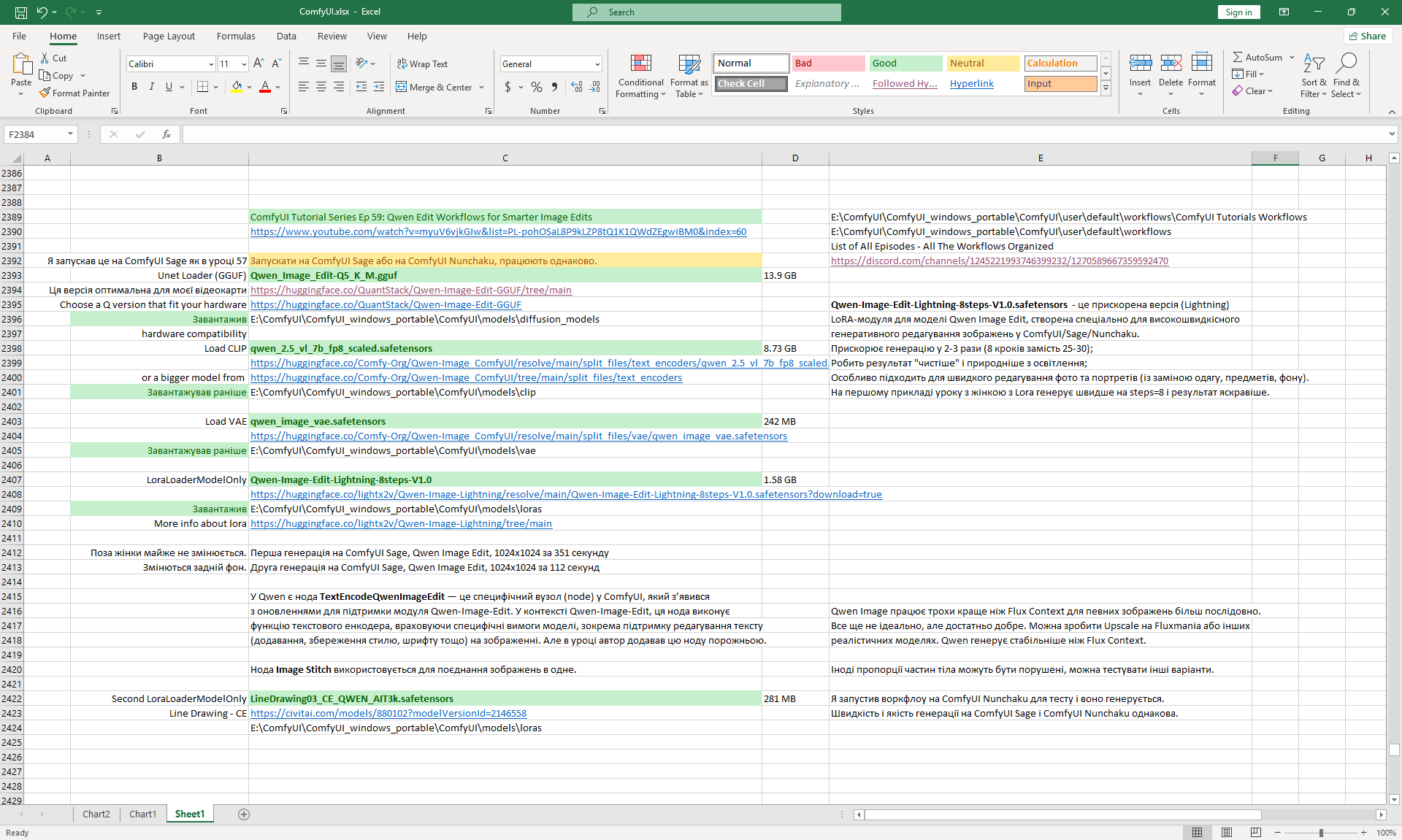Switch to the Chart1 sheet tab
Viewport: 1402px width, 840px height.
[142, 814]
